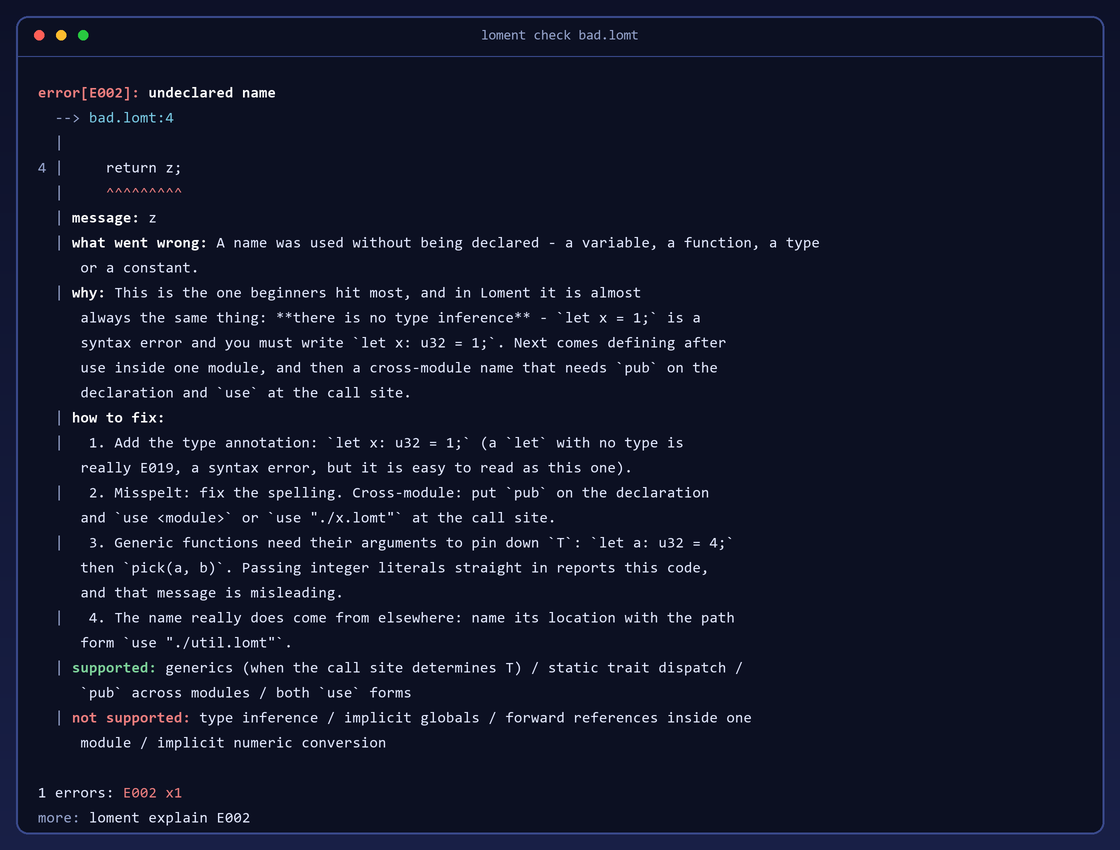Image resolution: width=1120 pixels, height=850 pixels.
Task: Click the line 'form `use "./util.lomt"`.'
Action: (186, 643)
